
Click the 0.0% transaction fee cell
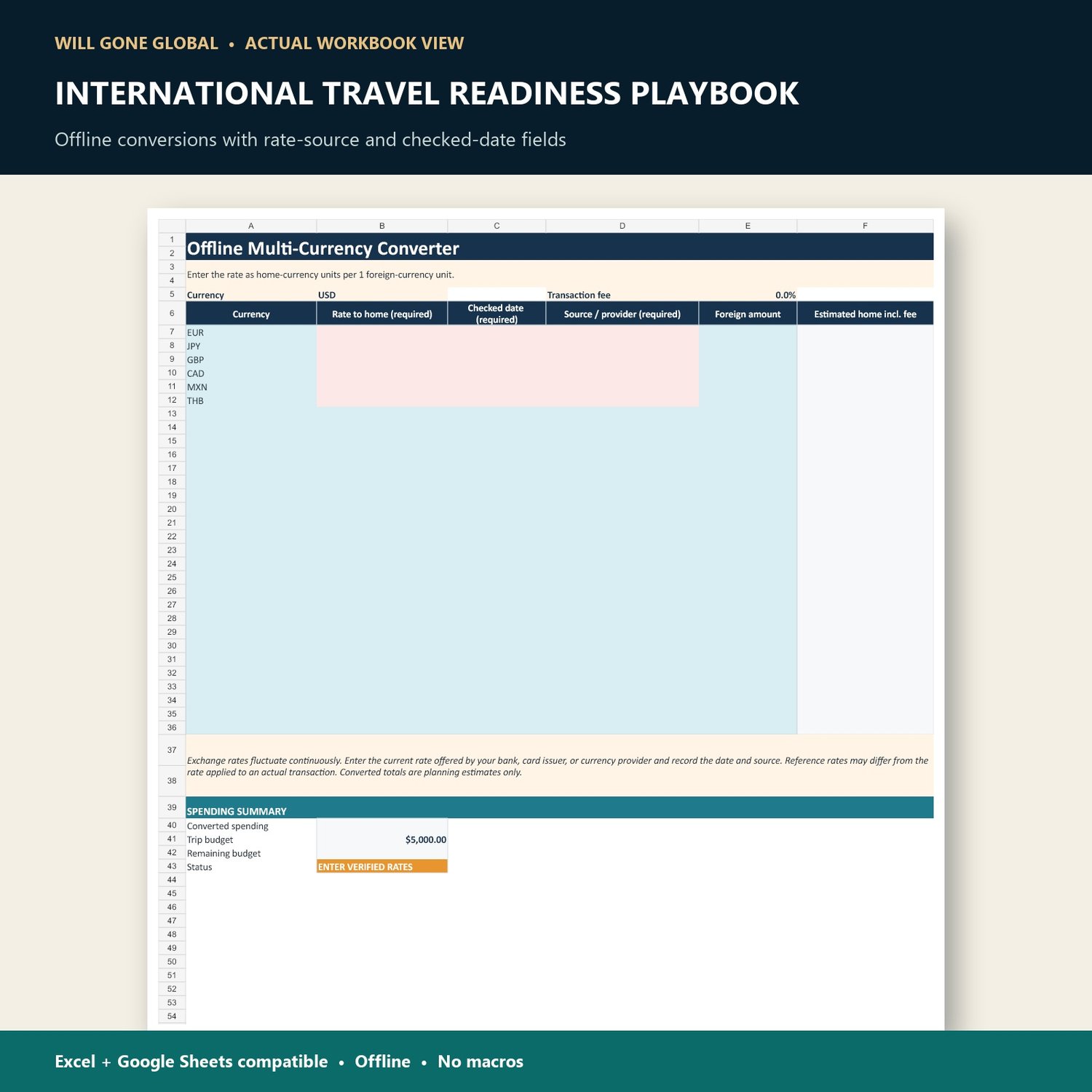(748, 295)
